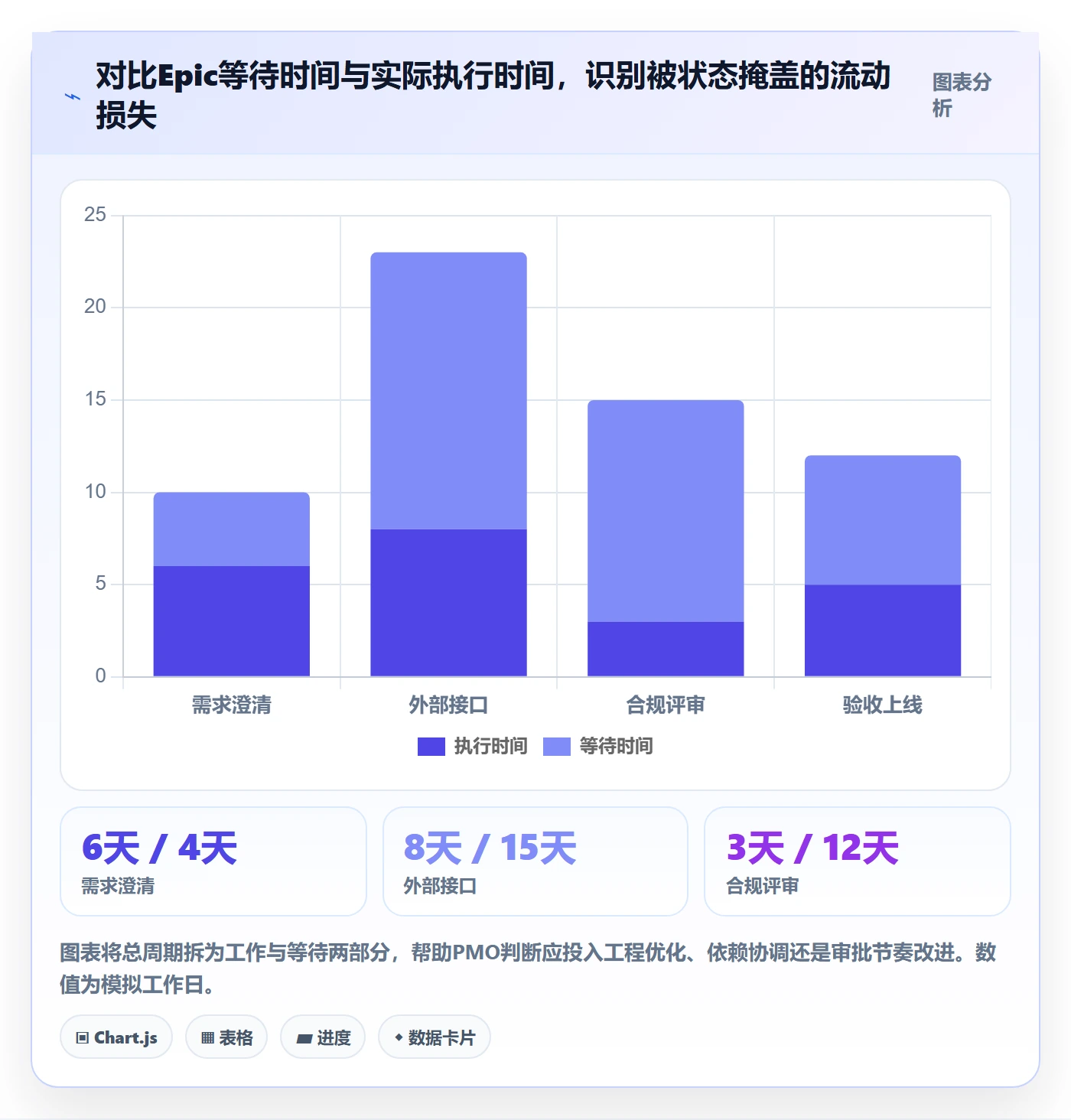The height and width of the screenshot is (1120, 1071).
Task: Click the y-axis value 25
Action: click(x=95, y=215)
